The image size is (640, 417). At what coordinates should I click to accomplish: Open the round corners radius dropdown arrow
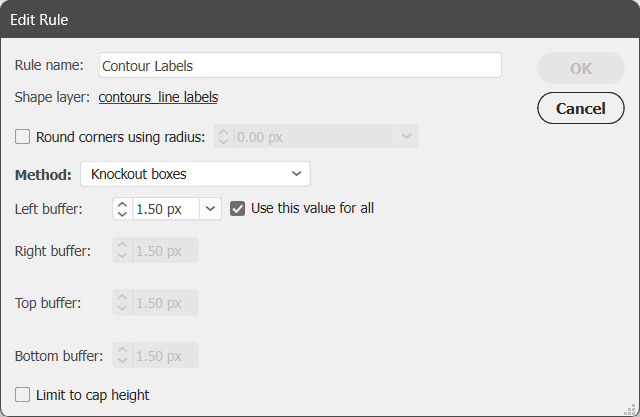406,136
